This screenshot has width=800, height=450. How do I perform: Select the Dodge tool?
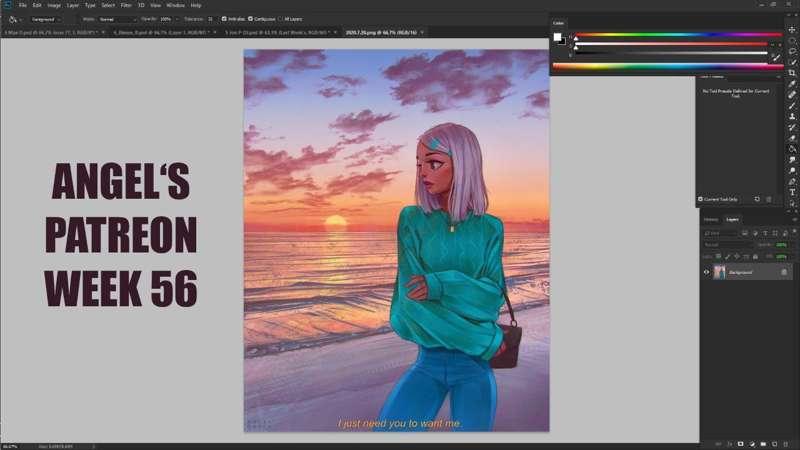point(792,170)
